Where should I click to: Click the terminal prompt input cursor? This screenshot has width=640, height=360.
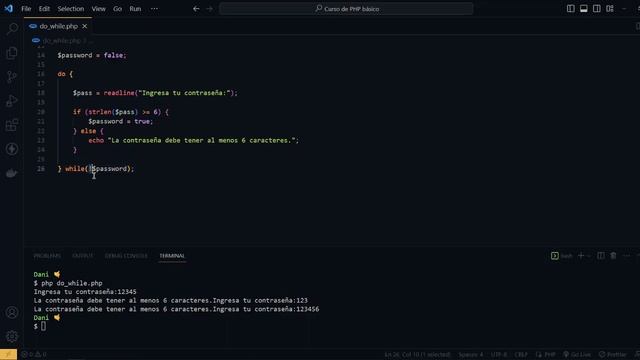click(x=43, y=326)
